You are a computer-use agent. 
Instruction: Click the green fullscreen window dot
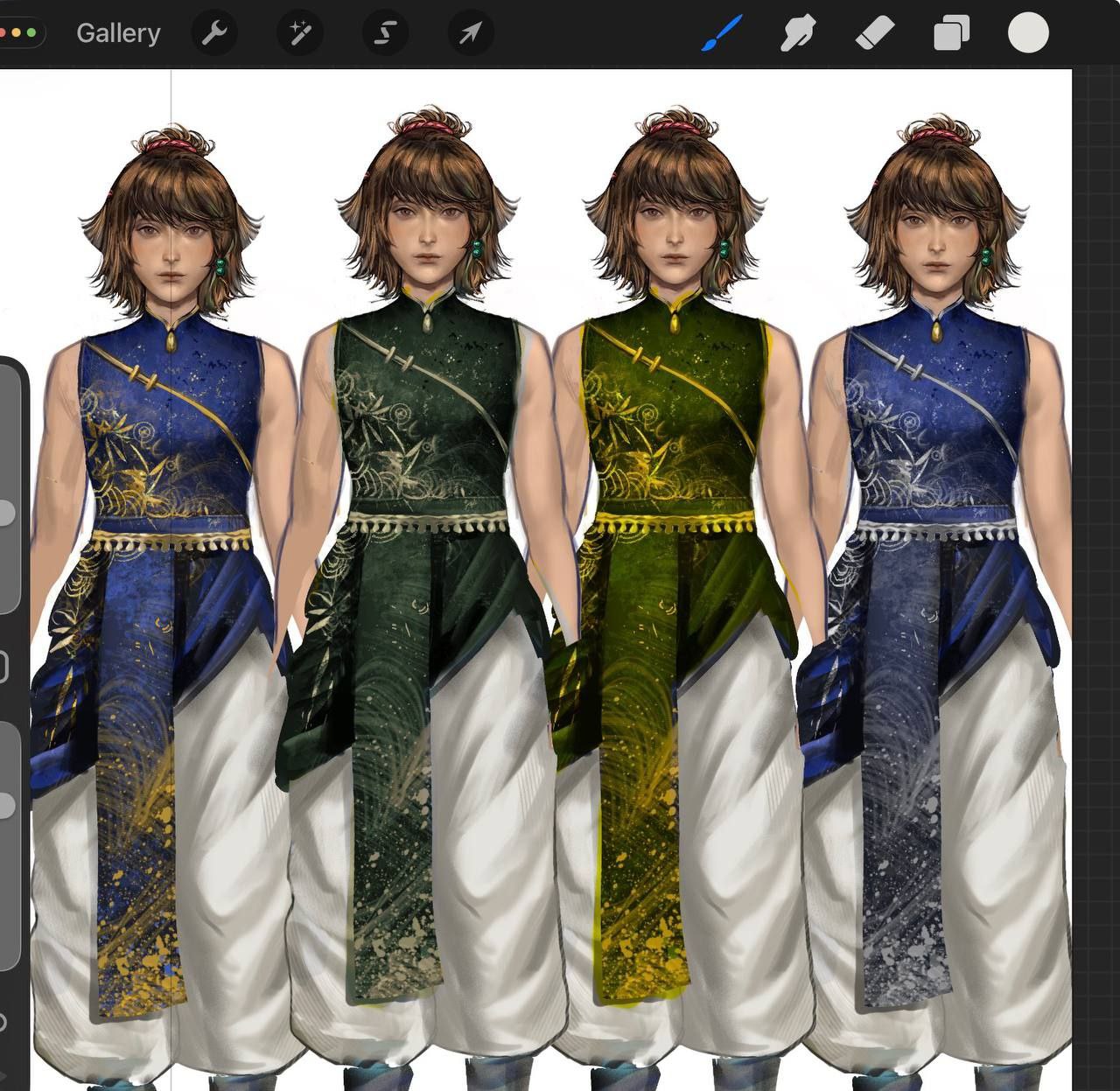click(x=31, y=33)
